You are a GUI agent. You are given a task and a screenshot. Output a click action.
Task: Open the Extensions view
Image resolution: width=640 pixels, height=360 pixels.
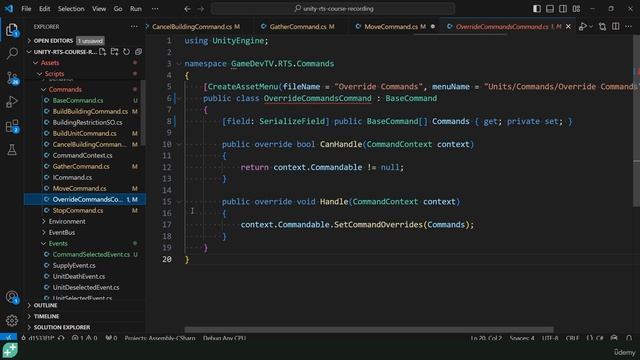coord(12,126)
